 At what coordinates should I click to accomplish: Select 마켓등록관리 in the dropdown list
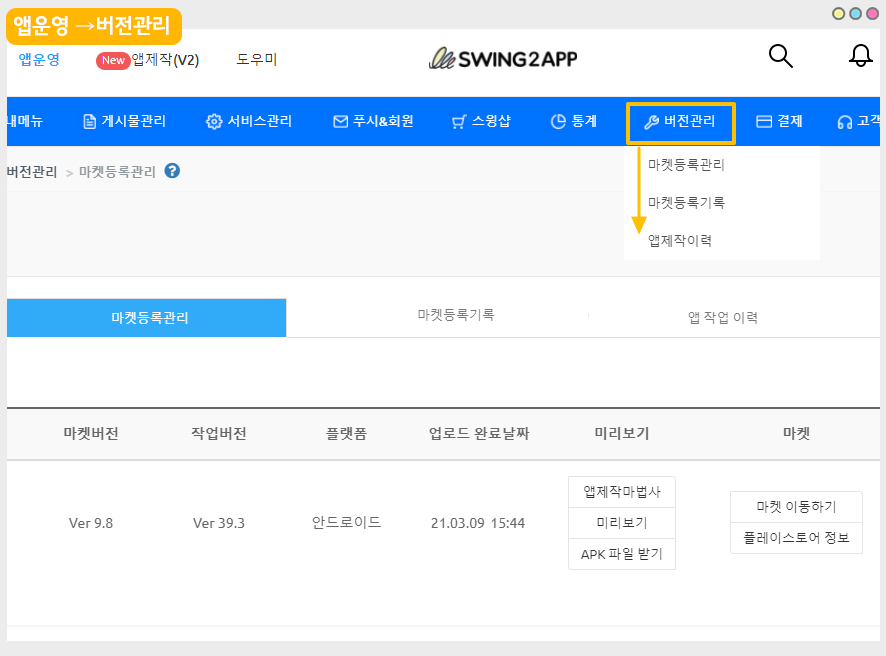coord(686,165)
